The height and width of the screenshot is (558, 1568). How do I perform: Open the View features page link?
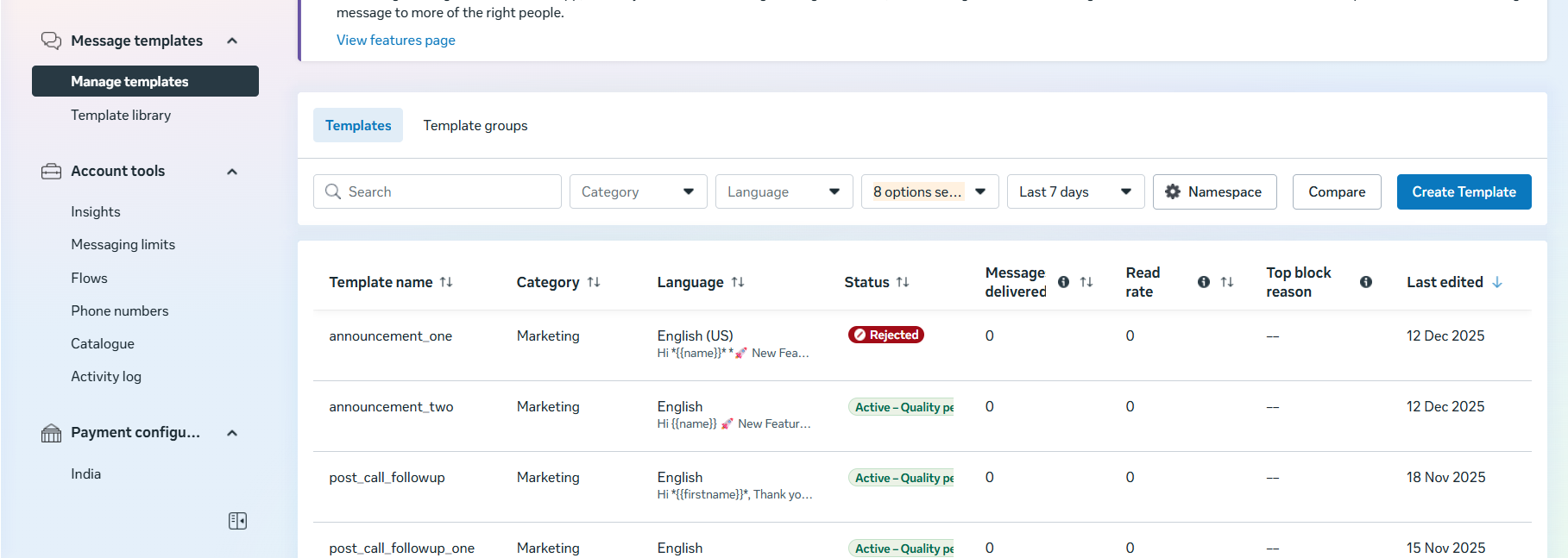pyautogui.click(x=395, y=41)
